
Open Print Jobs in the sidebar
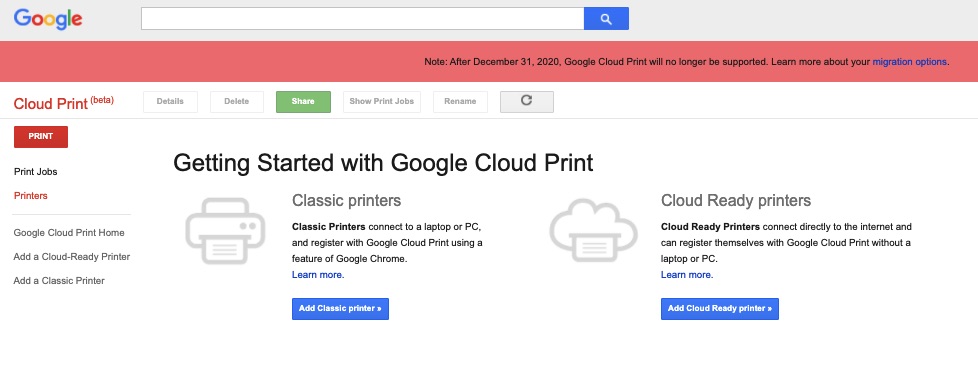[36, 172]
